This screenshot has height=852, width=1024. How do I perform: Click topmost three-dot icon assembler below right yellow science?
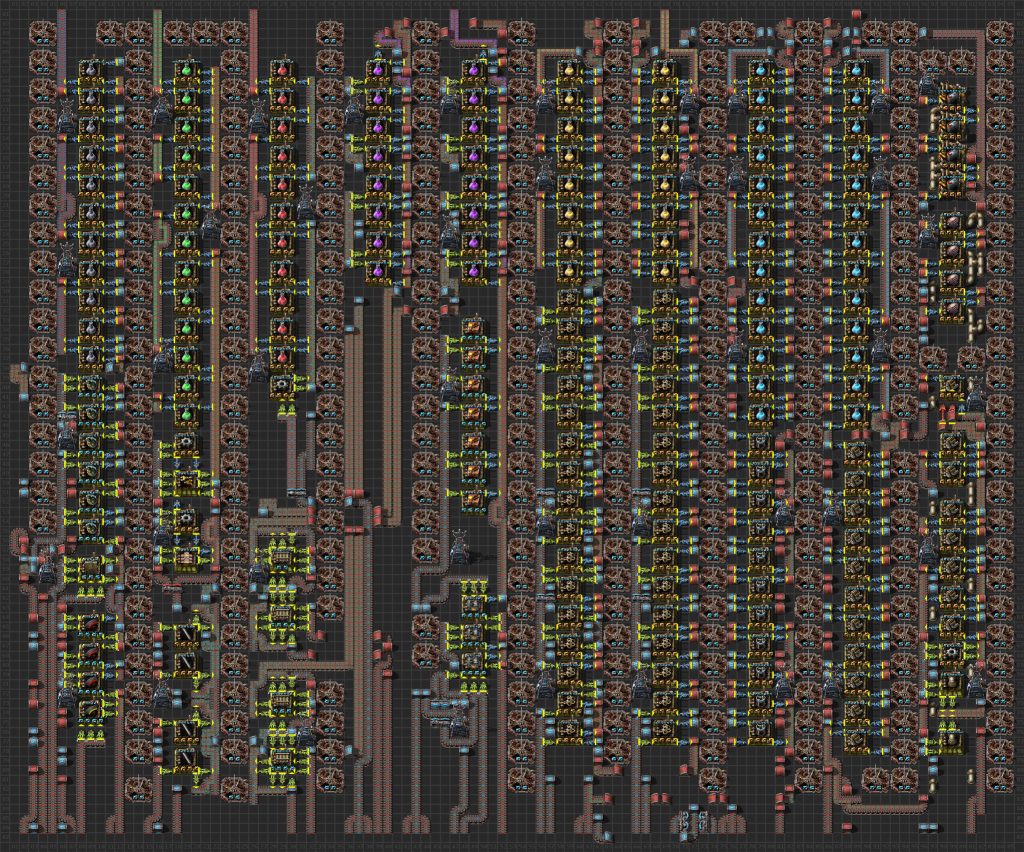pos(664,299)
